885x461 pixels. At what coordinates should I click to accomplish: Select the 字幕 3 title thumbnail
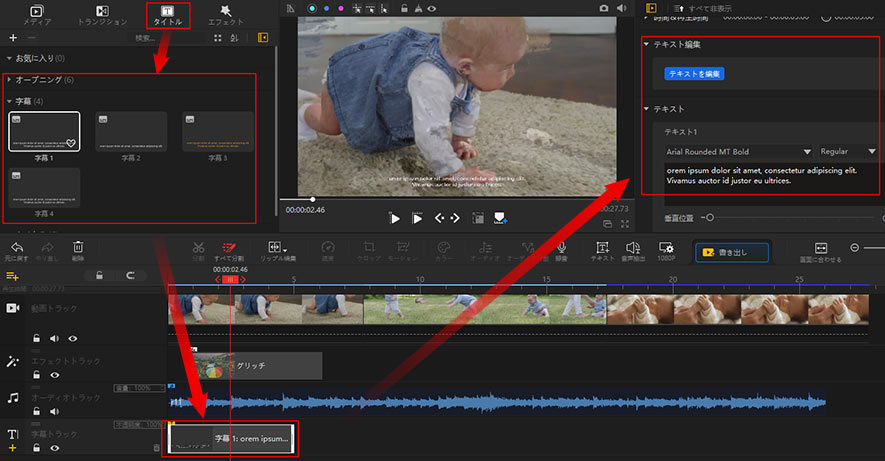(x=218, y=131)
